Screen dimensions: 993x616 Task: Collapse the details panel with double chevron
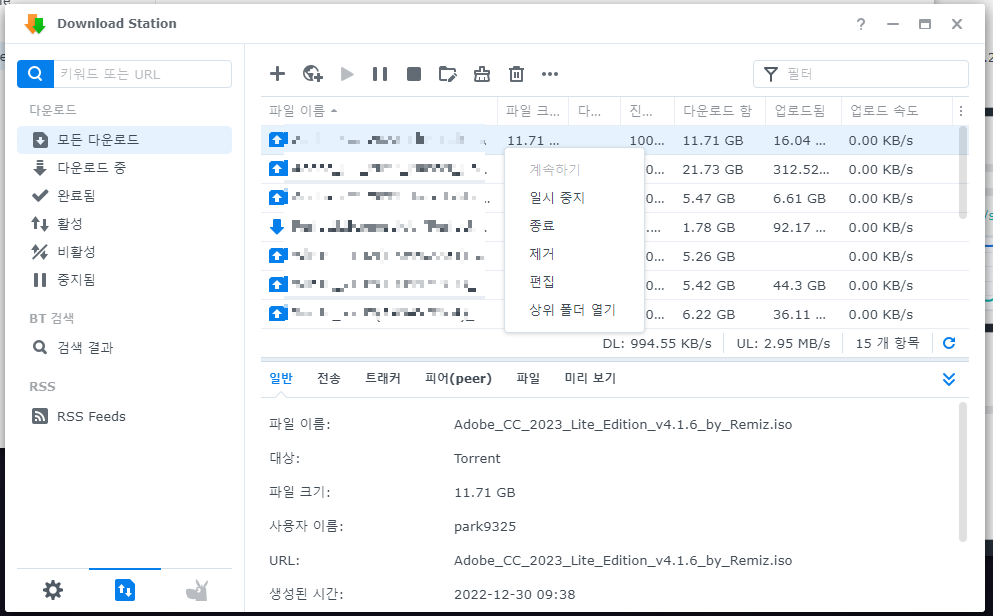tap(949, 379)
